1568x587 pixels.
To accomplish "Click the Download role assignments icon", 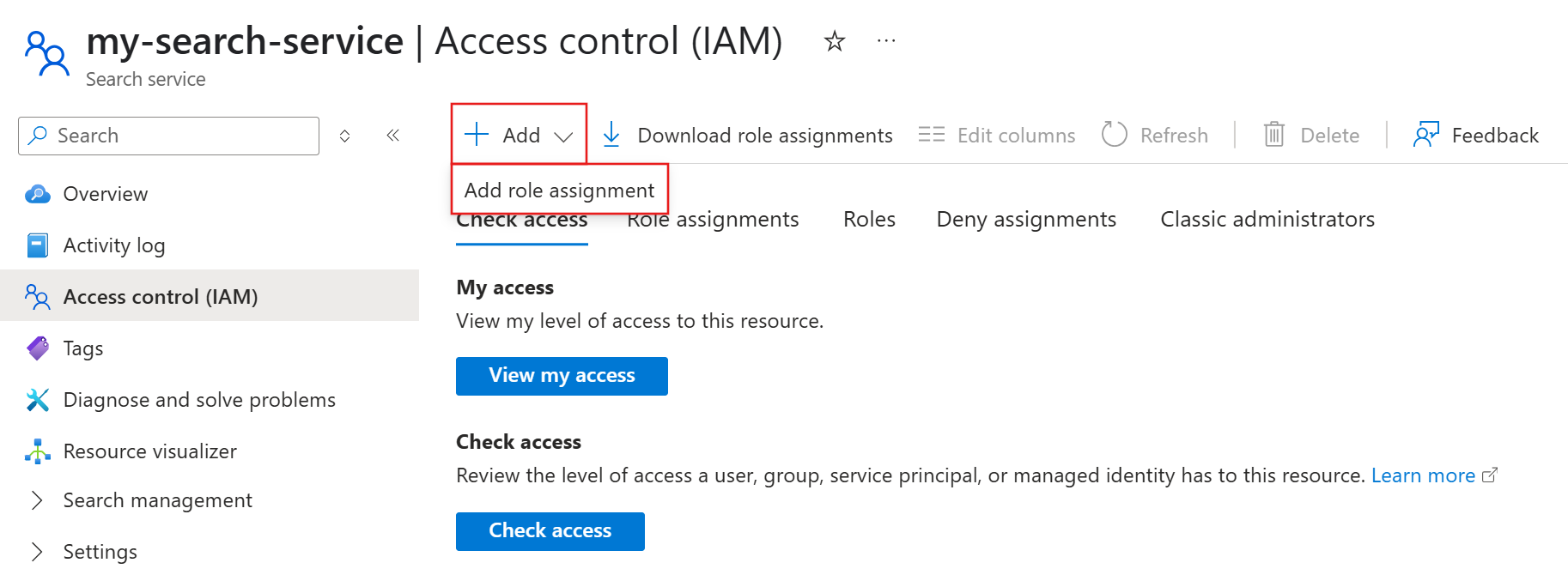I will tap(611, 135).
